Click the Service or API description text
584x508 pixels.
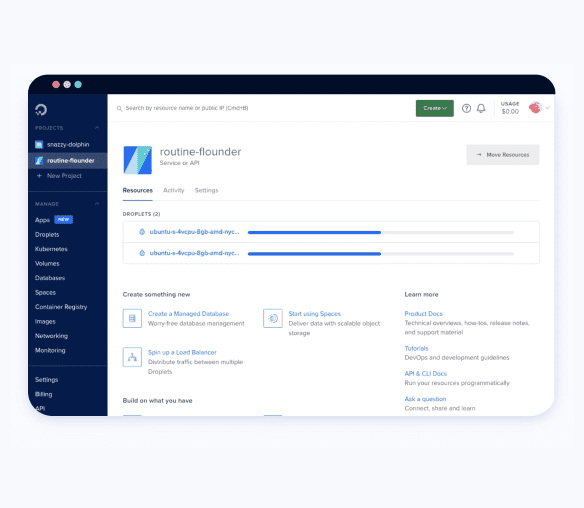(x=180, y=163)
